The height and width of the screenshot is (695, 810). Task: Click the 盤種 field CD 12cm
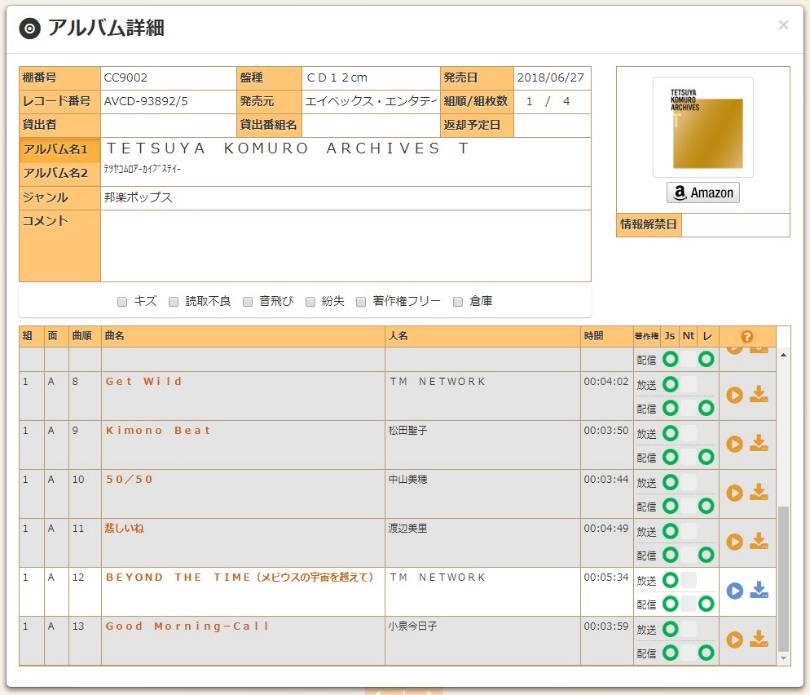[x=370, y=78]
